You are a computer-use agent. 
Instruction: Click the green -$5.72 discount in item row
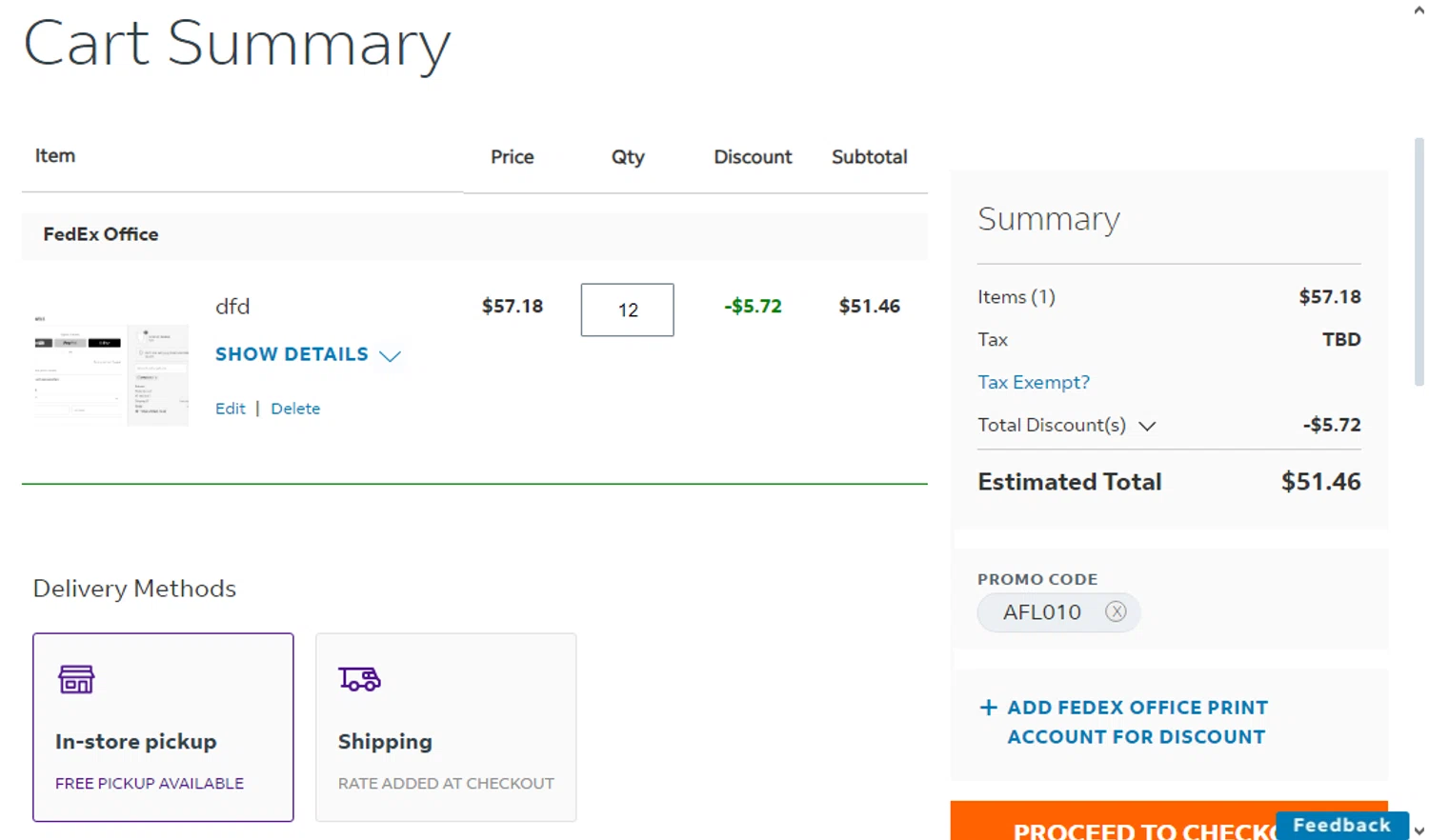753,306
